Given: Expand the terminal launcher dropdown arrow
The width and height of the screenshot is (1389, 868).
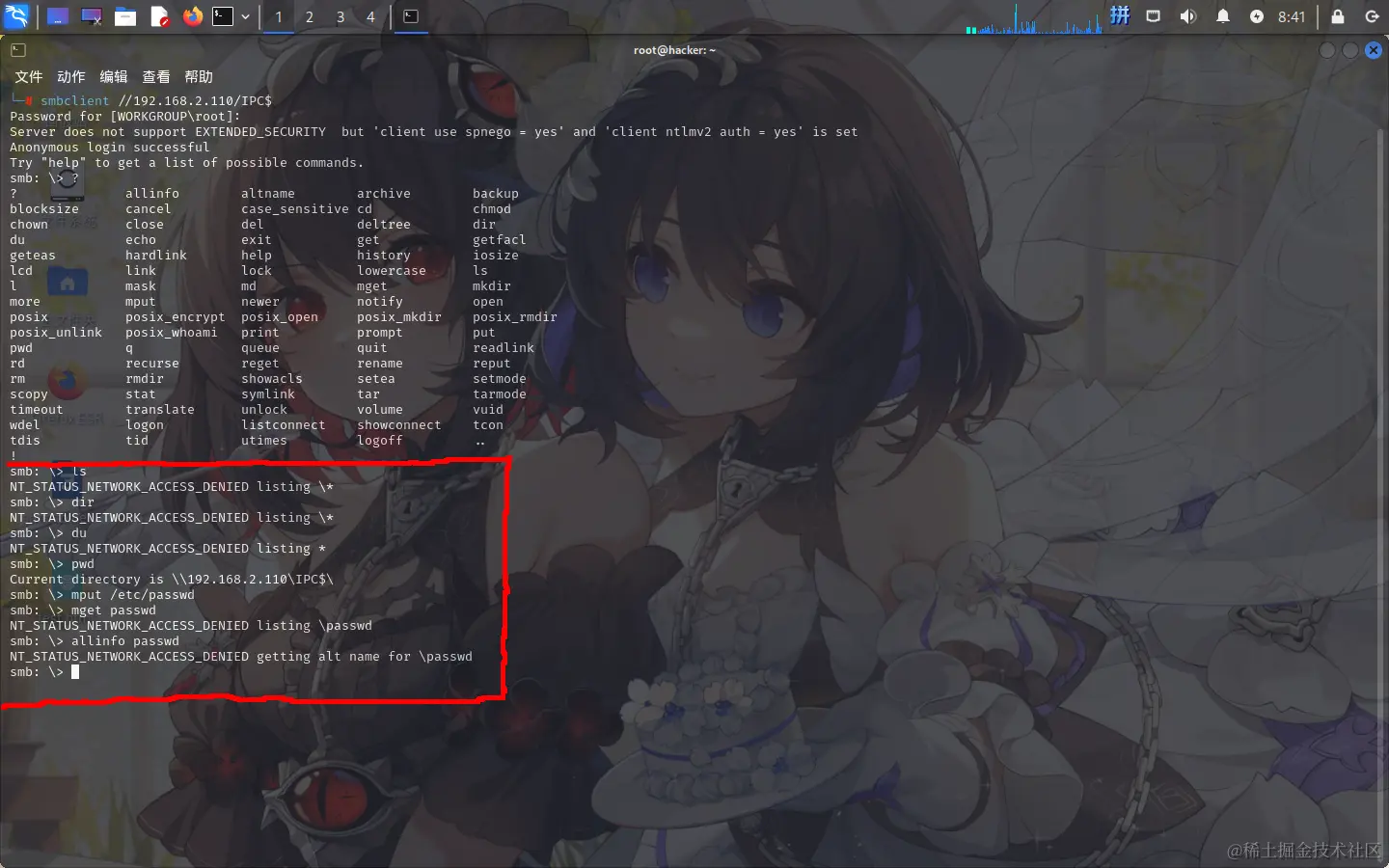Looking at the screenshot, I should point(246,16).
